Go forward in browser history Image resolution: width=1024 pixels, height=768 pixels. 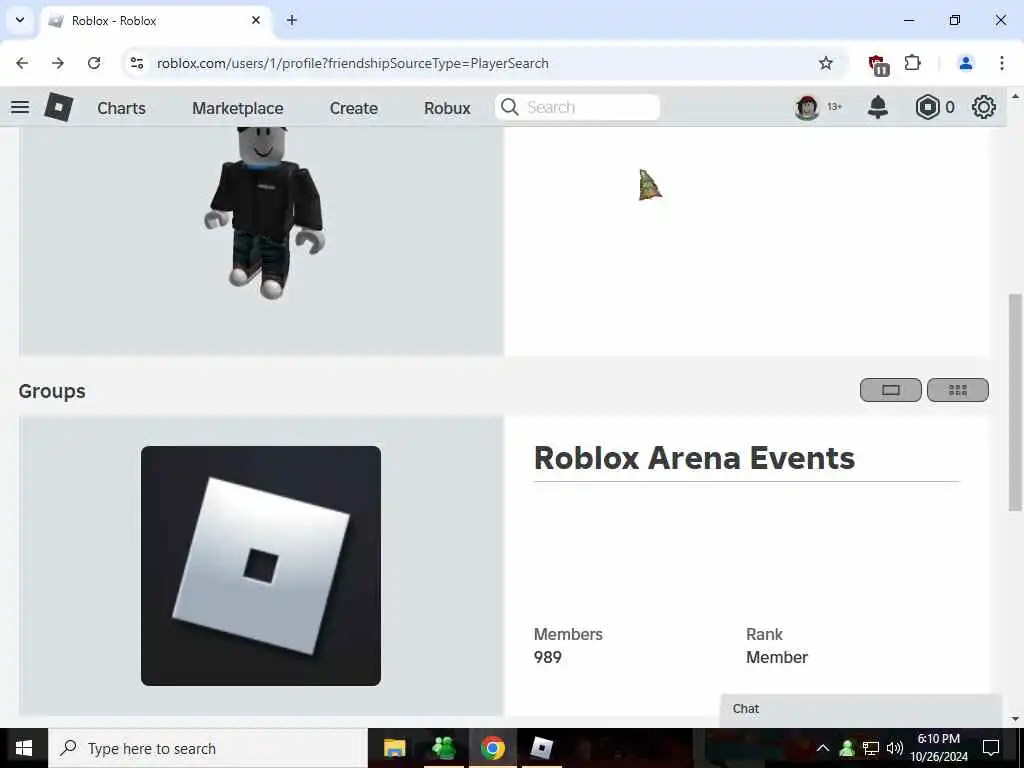pyautogui.click(x=58, y=63)
